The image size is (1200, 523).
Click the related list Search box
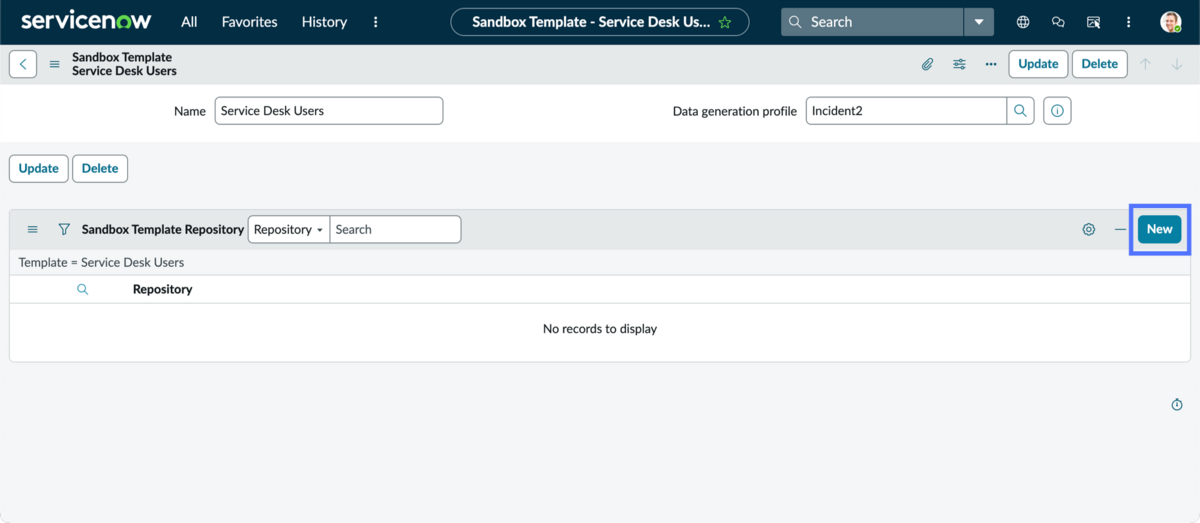[395, 229]
